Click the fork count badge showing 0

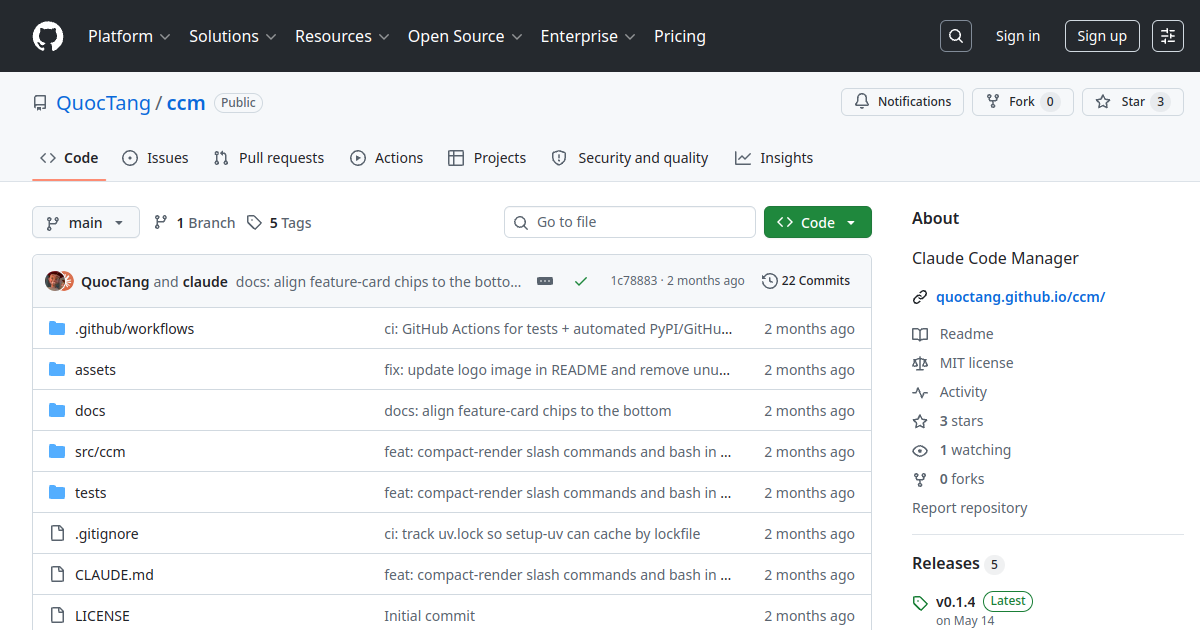[x=1049, y=102]
